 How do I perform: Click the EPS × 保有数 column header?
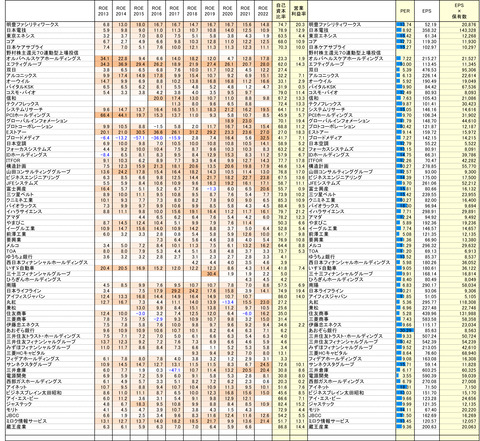(x=459, y=11)
